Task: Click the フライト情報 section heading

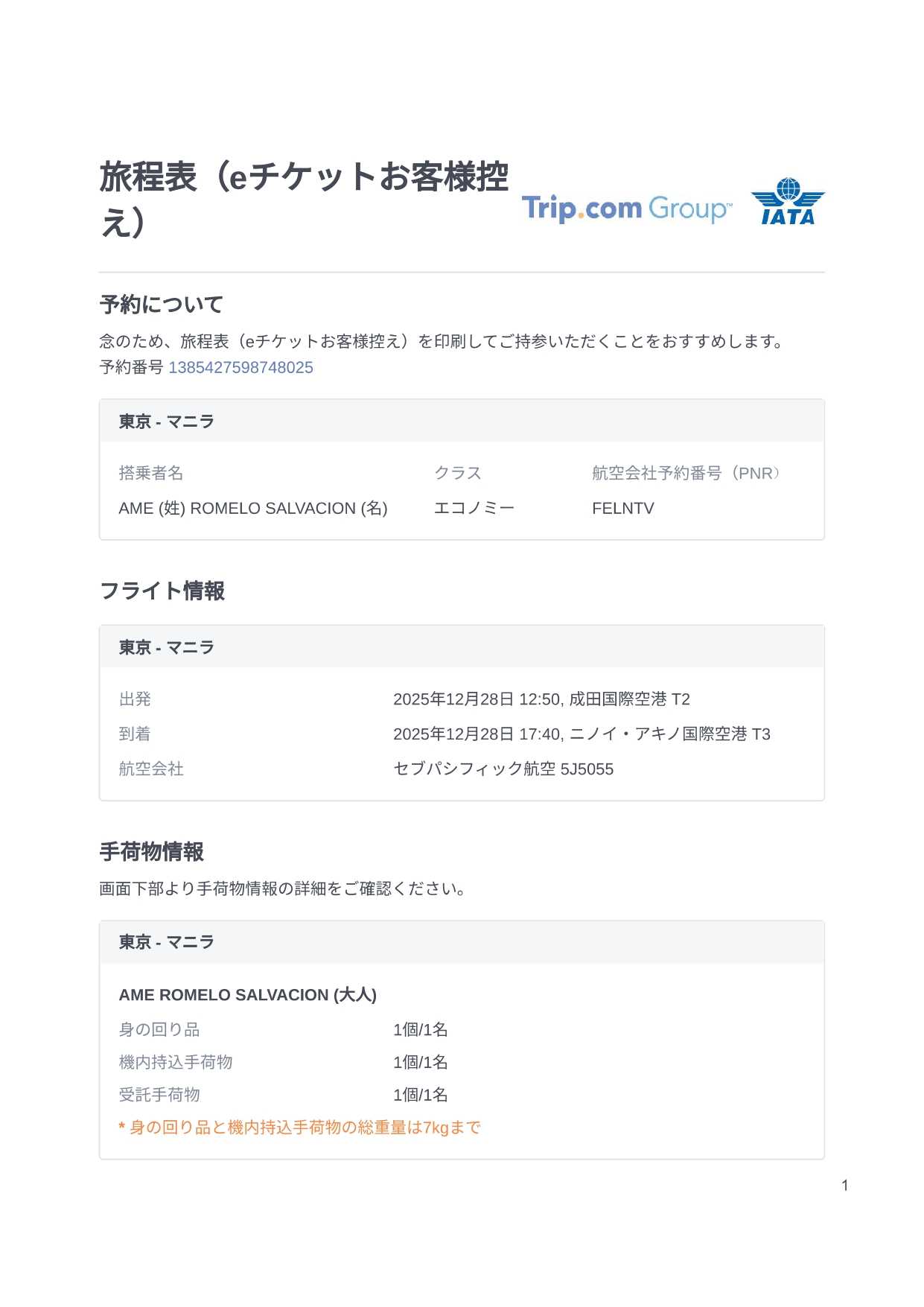Action: (x=162, y=591)
